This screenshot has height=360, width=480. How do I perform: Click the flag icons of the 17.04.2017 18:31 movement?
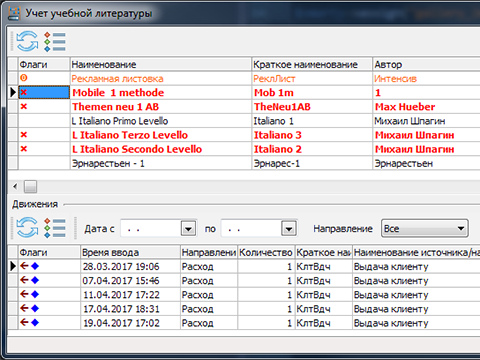(29, 308)
